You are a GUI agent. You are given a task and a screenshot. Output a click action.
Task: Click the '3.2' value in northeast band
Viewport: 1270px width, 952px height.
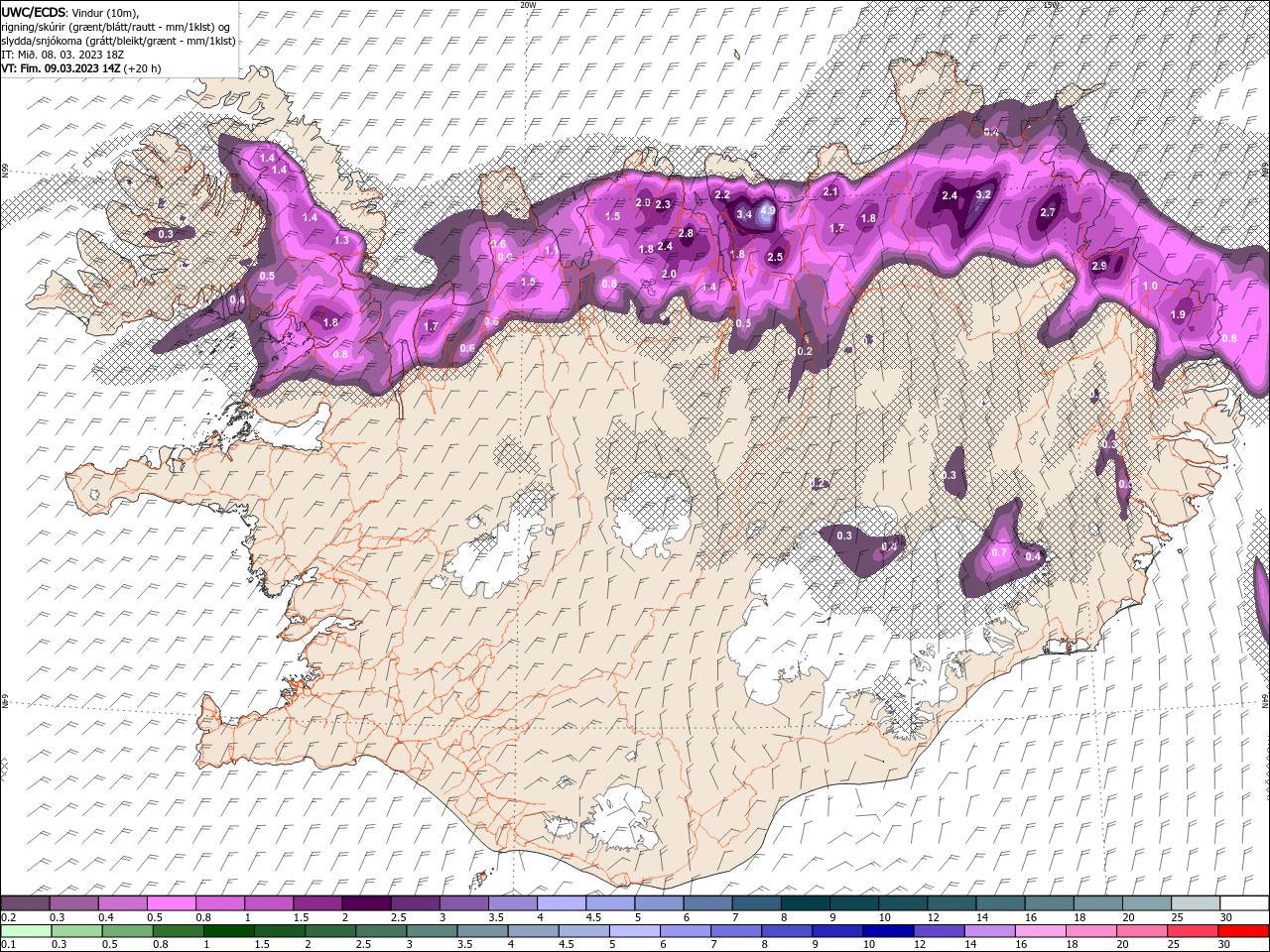(983, 194)
